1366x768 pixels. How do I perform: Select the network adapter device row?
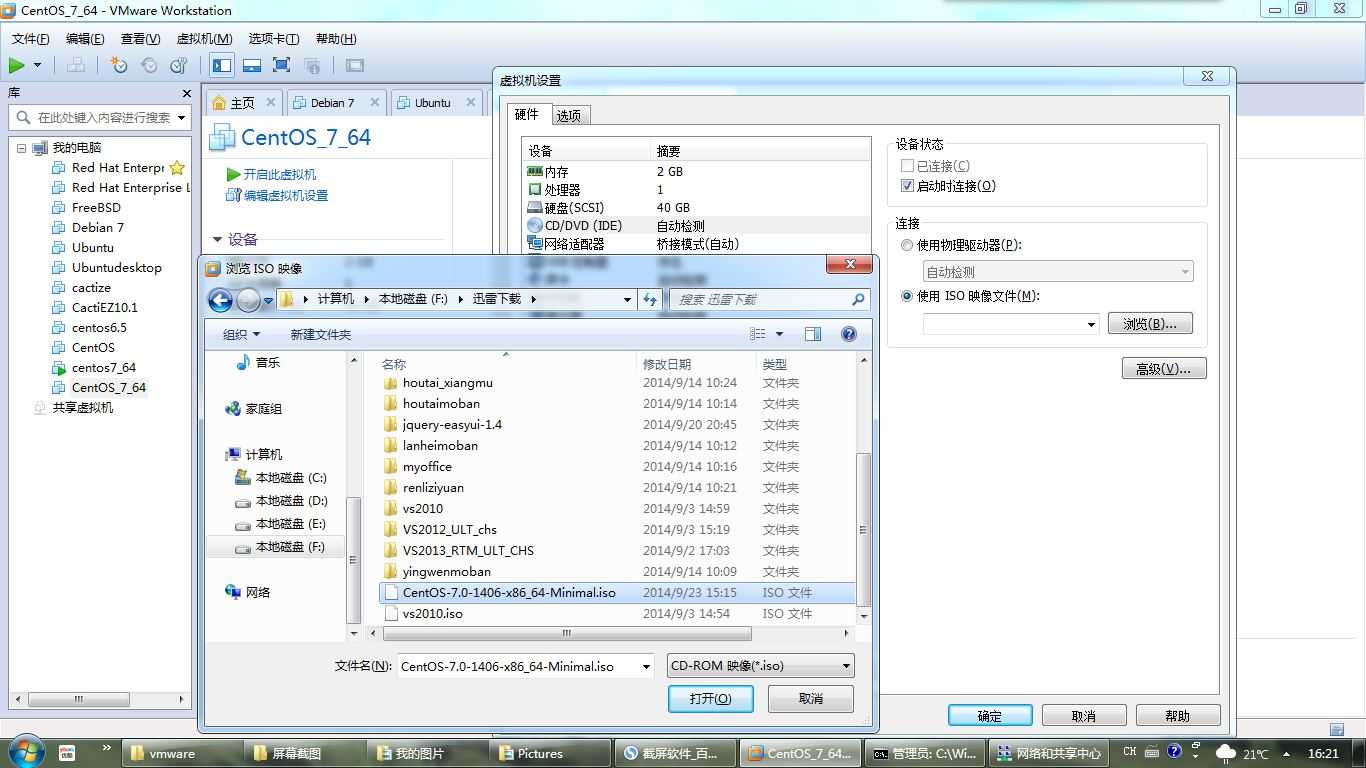click(697, 244)
